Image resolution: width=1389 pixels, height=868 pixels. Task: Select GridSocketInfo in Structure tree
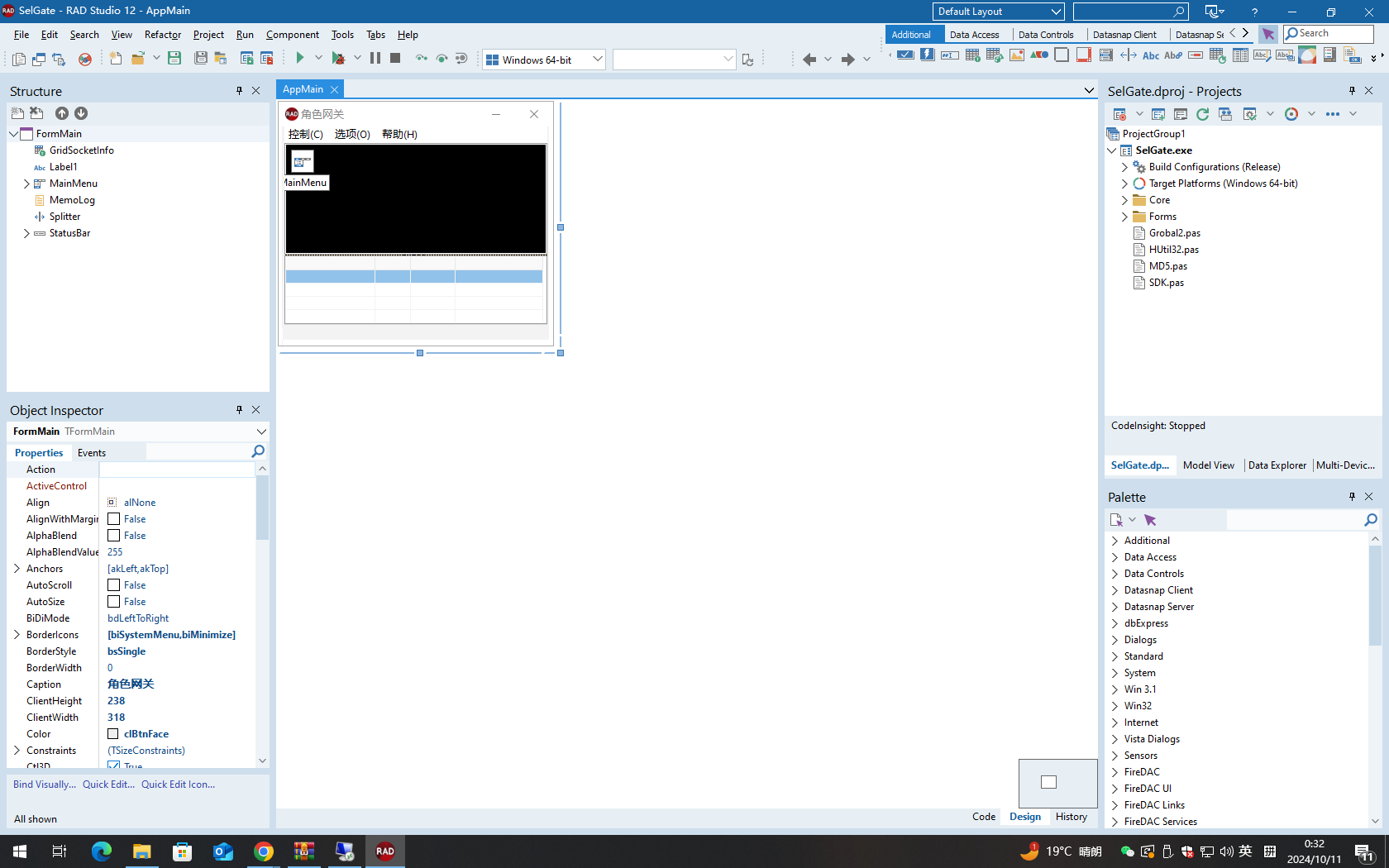click(x=81, y=150)
